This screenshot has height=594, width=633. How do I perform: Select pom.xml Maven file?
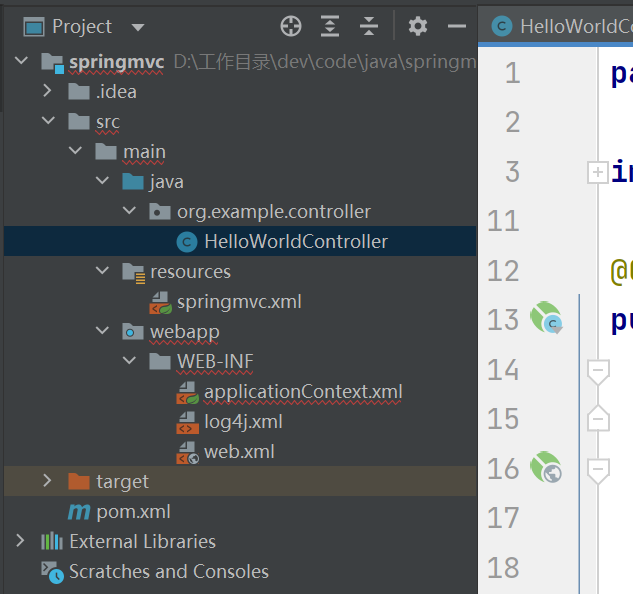[134, 512]
